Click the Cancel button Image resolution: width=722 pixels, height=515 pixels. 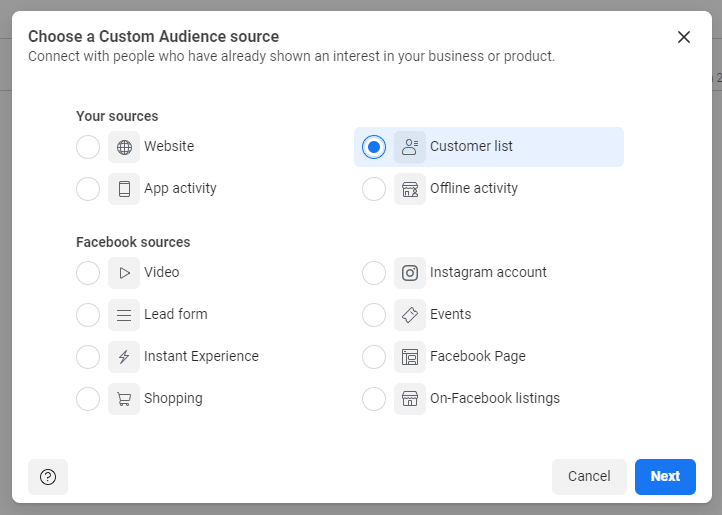[x=589, y=477]
